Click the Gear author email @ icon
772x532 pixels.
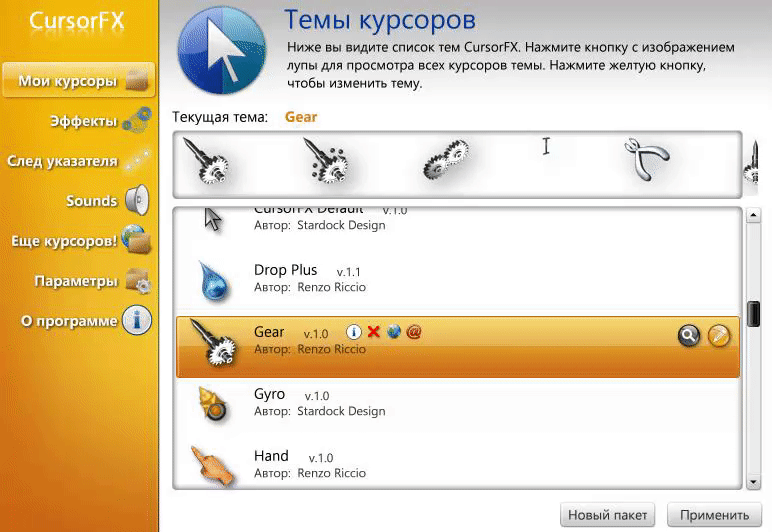(x=414, y=332)
